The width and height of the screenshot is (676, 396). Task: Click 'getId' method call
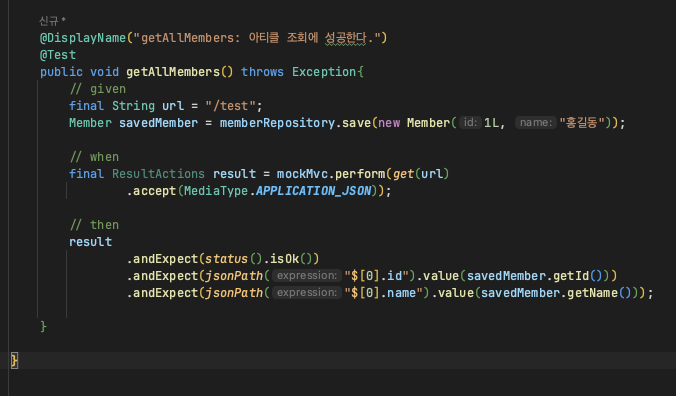(571, 276)
